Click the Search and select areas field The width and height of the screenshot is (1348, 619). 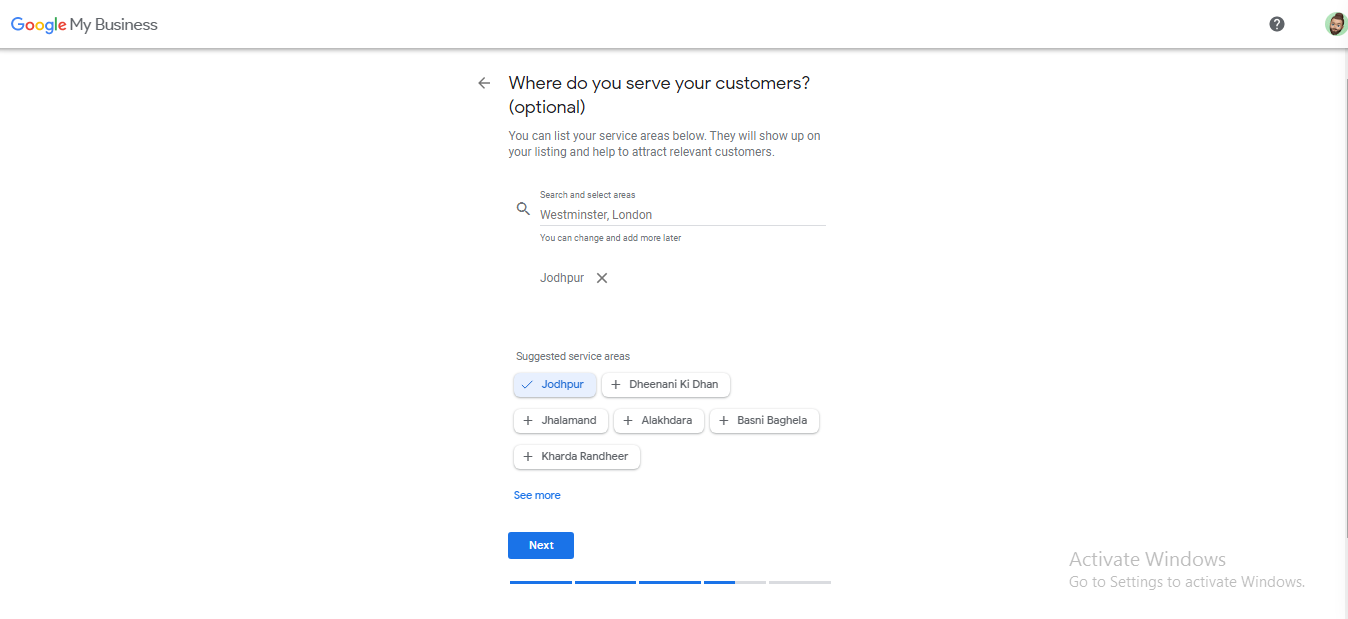682,215
